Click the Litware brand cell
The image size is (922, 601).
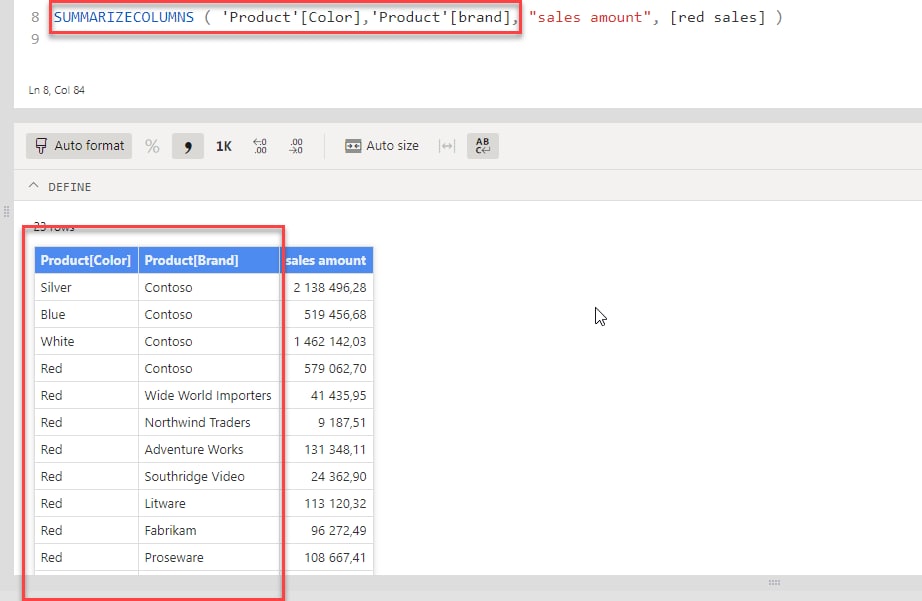click(x=209, y=504)
